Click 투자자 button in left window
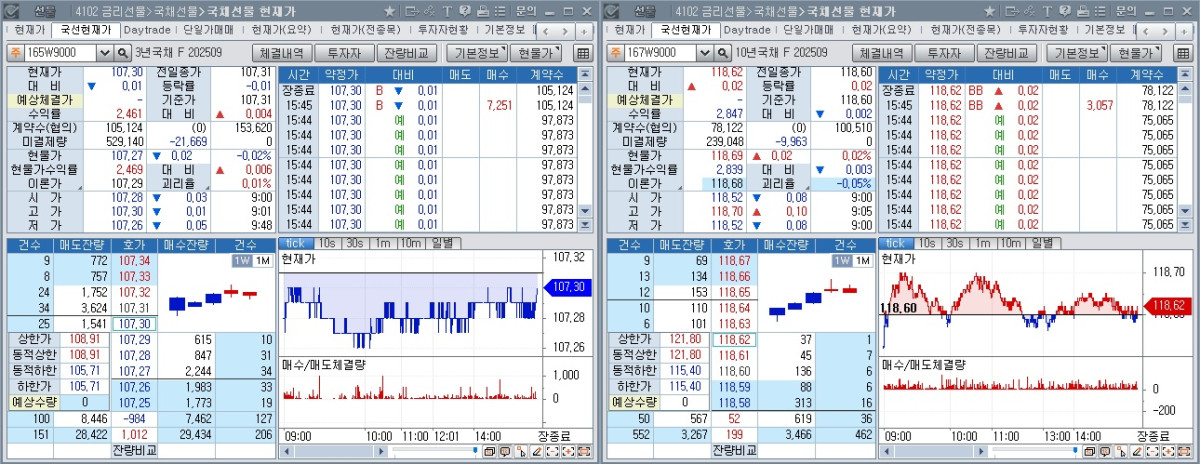The width and height of the screenshot is (1200, 464). [345, 53]
